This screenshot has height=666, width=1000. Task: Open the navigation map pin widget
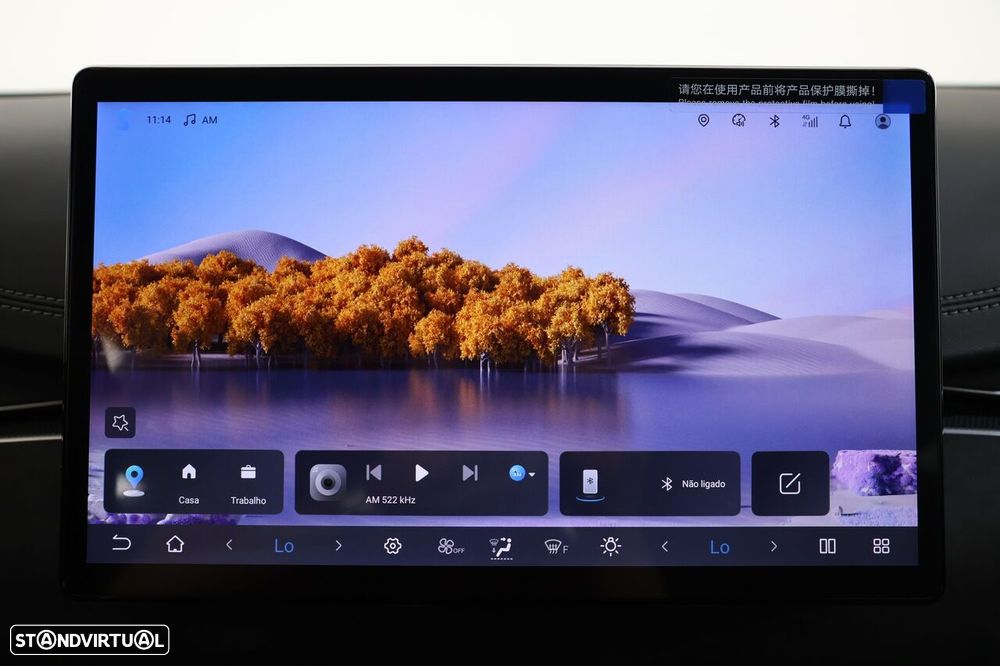[134, 481]
